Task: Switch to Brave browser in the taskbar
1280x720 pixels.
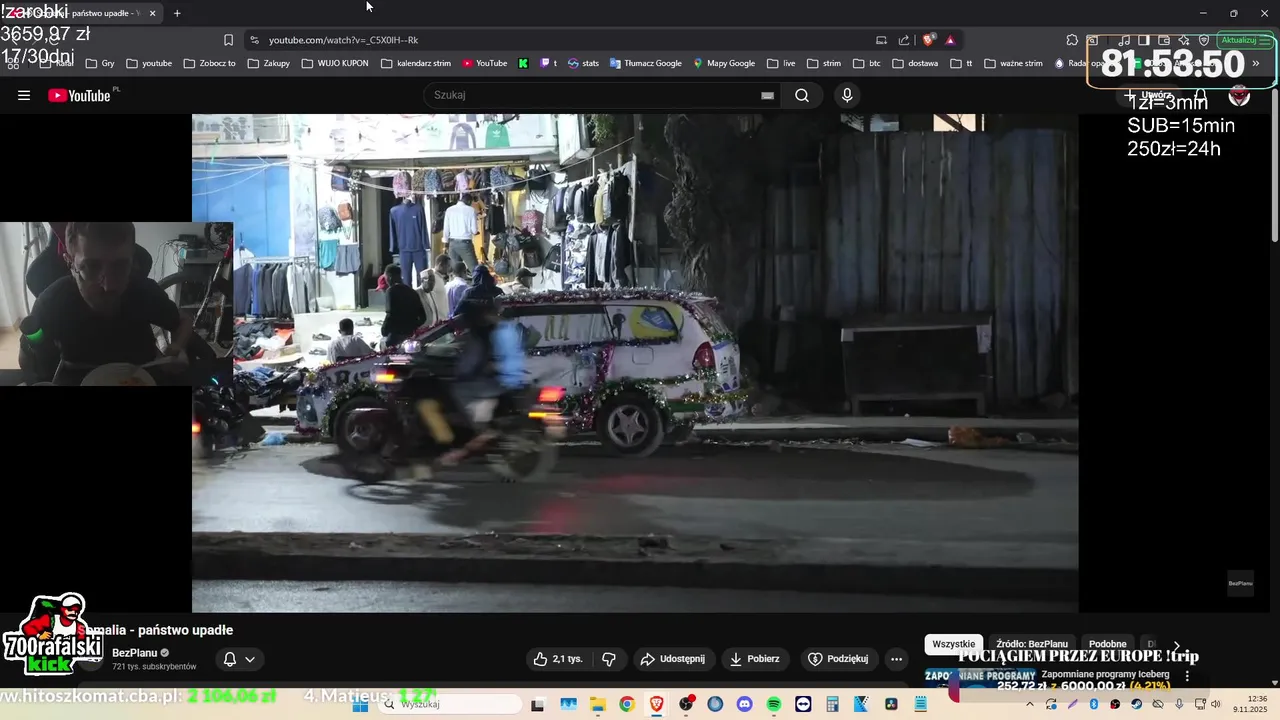Action: click(656, 704)
